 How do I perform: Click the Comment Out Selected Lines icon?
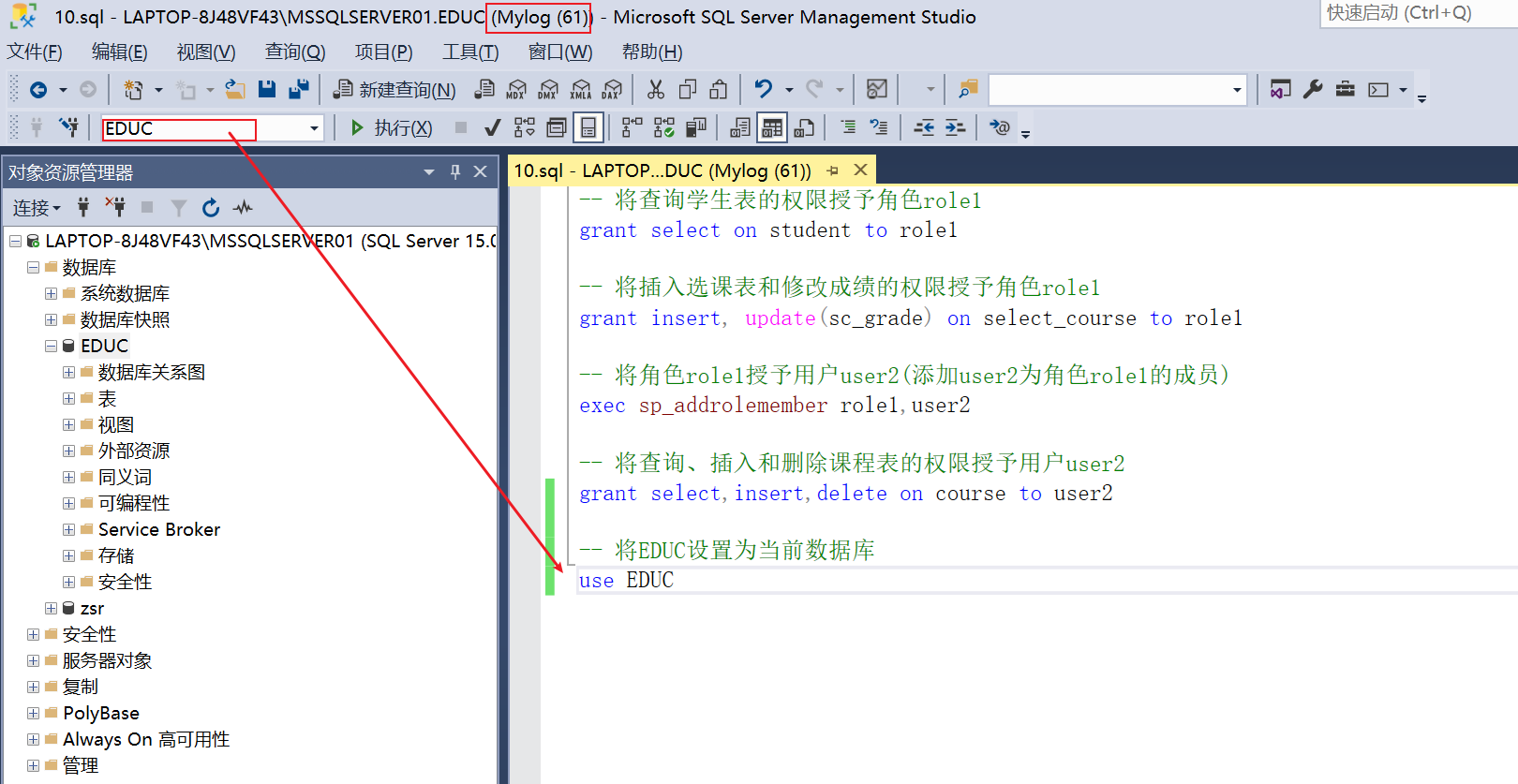coord(847,127)
